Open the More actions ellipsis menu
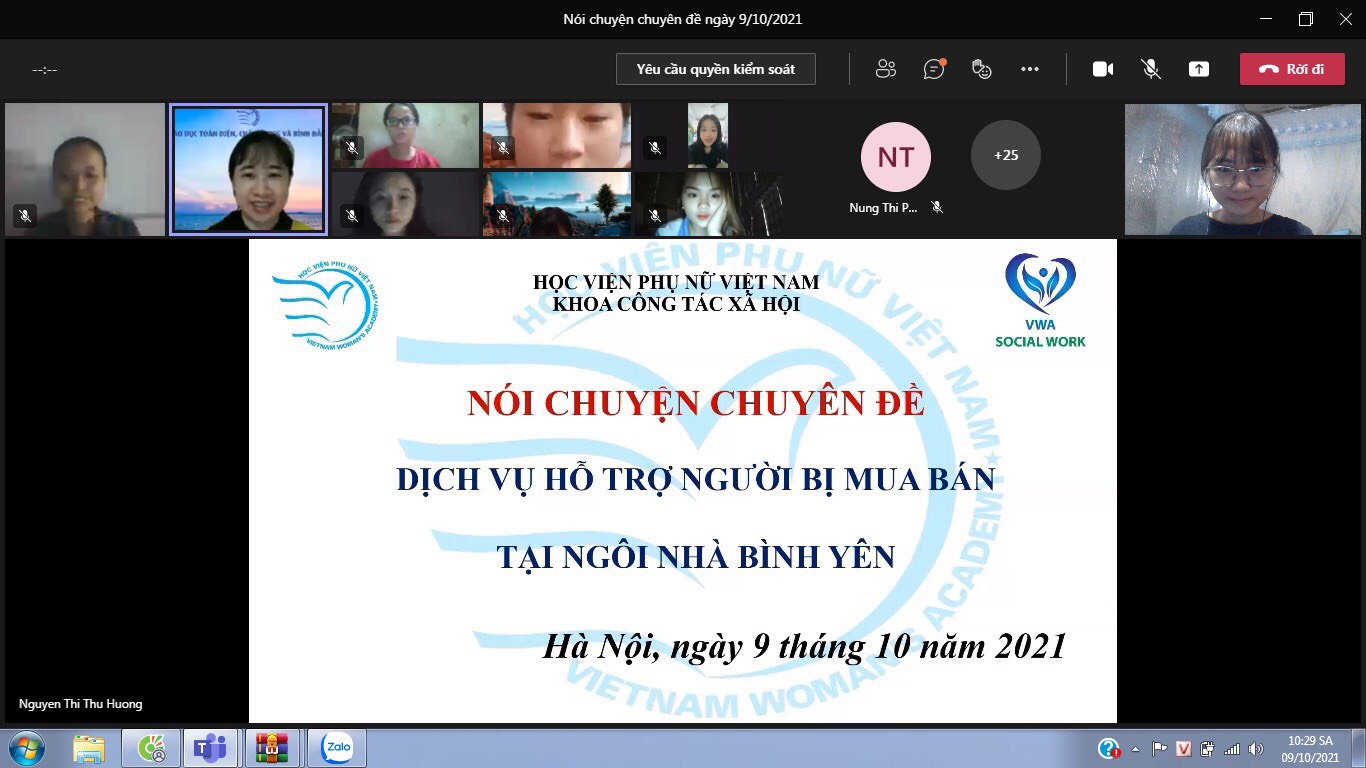 1030,69
